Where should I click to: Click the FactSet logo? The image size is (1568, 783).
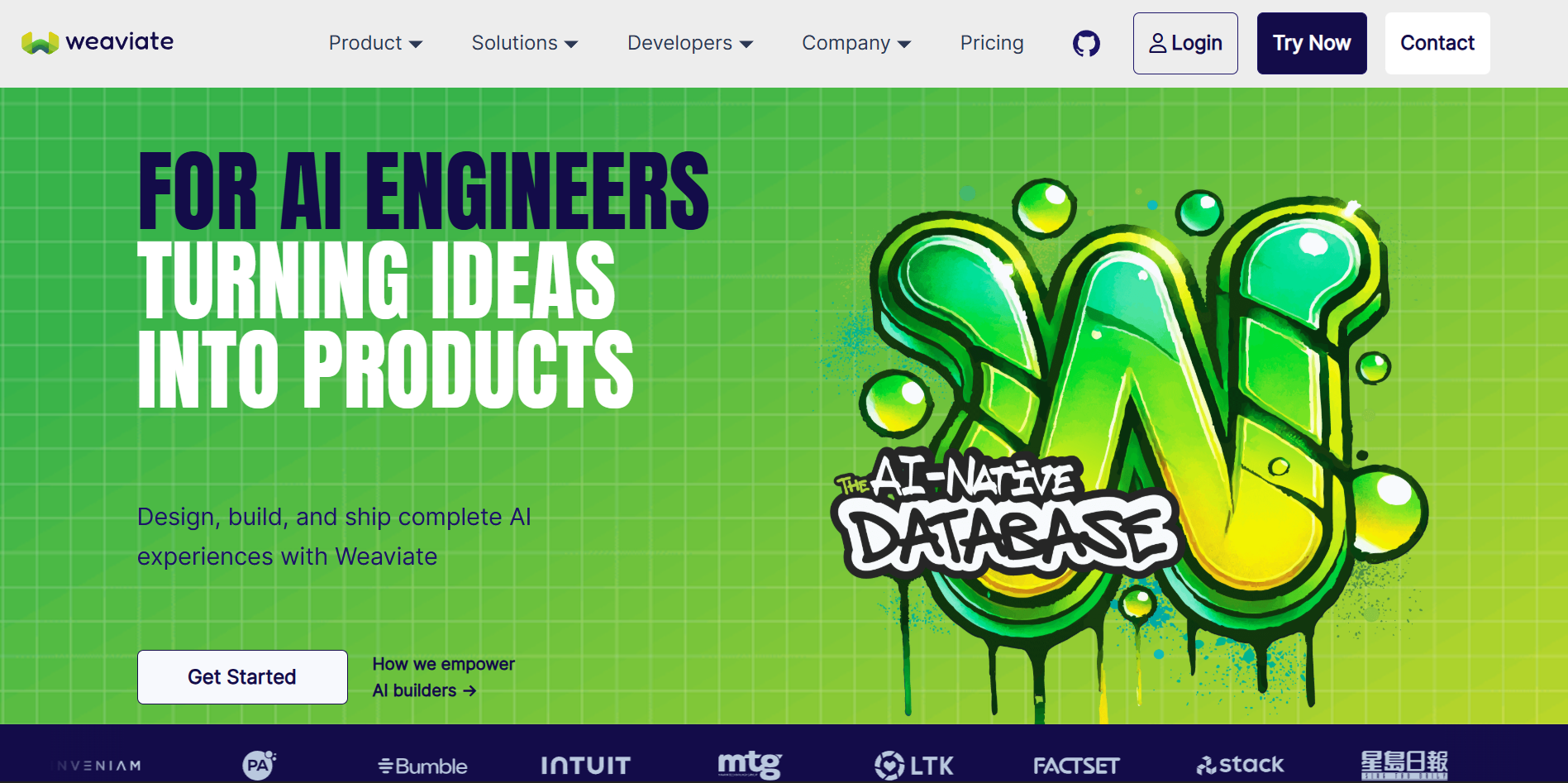click(1076, 766)
